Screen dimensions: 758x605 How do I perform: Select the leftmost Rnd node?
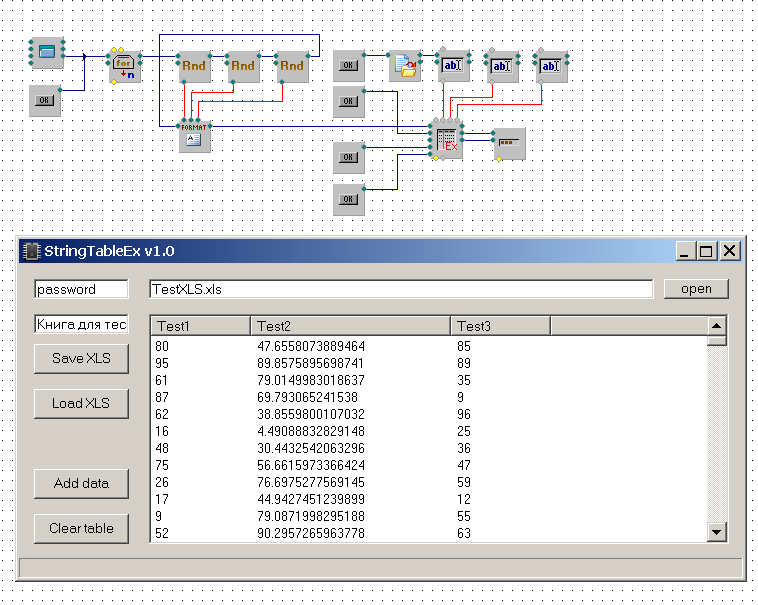coord(194,66)
